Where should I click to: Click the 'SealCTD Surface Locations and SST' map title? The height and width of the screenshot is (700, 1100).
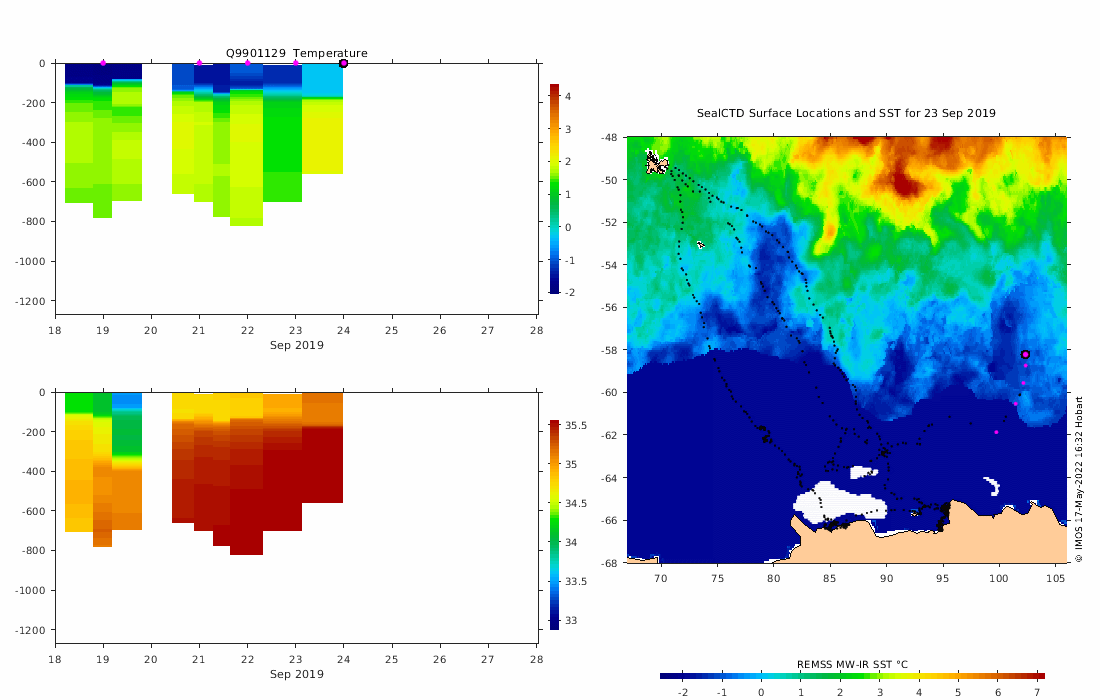(x=846, y=113)
